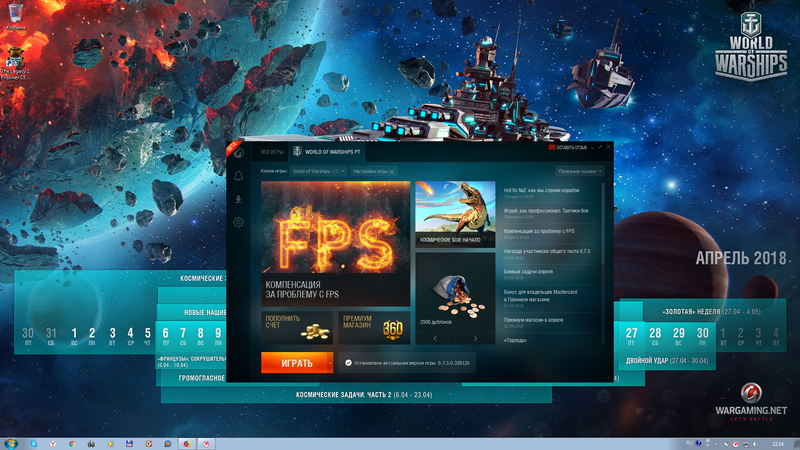Image resolution: width=800 pixels, height=450 pixels.
Task: Click ПОПОЛНИТЬ СЧЁТ button
Action: [296, 327]
